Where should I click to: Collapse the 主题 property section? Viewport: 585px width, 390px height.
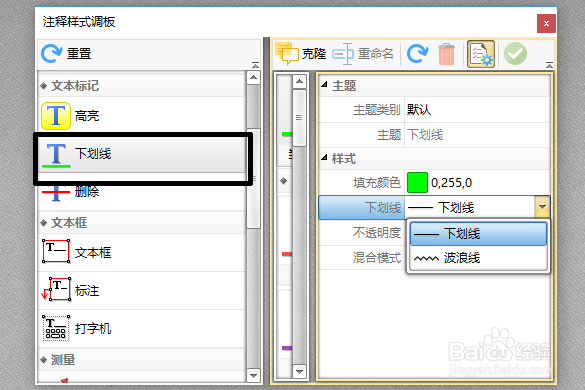324,85
